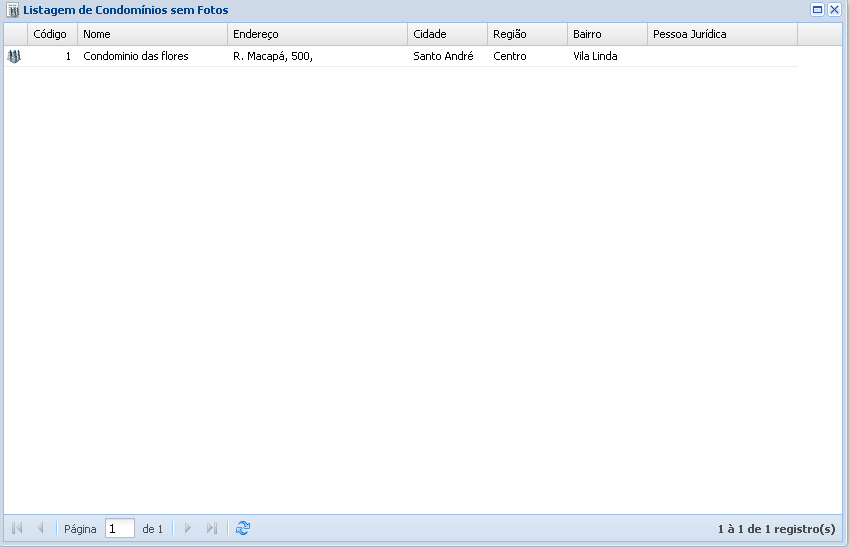Sort by the Cidade column header
The width and height of the screenshot is (850, 547).
point(446,34)
